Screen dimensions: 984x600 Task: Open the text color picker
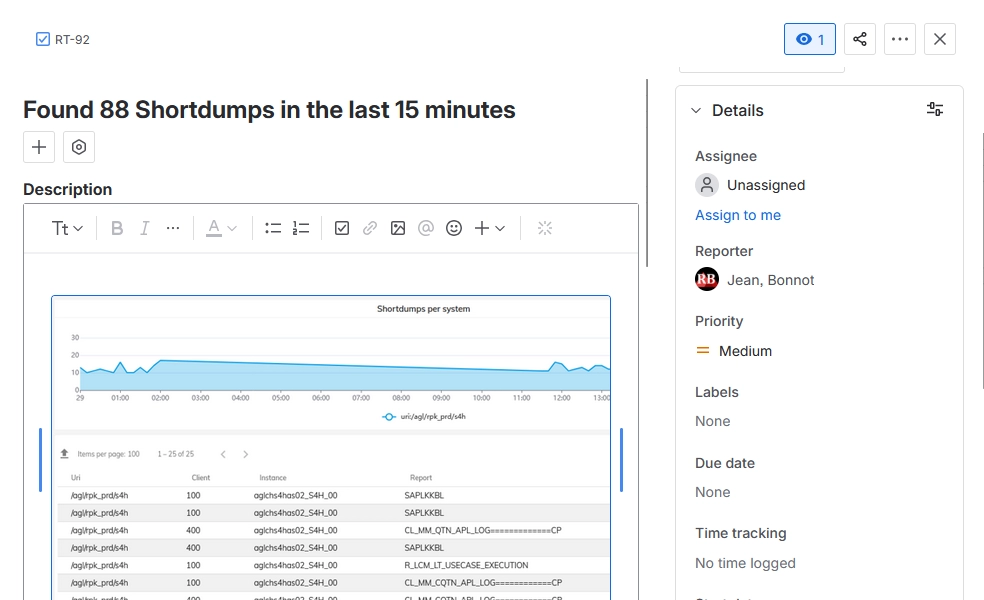[218, 228]
